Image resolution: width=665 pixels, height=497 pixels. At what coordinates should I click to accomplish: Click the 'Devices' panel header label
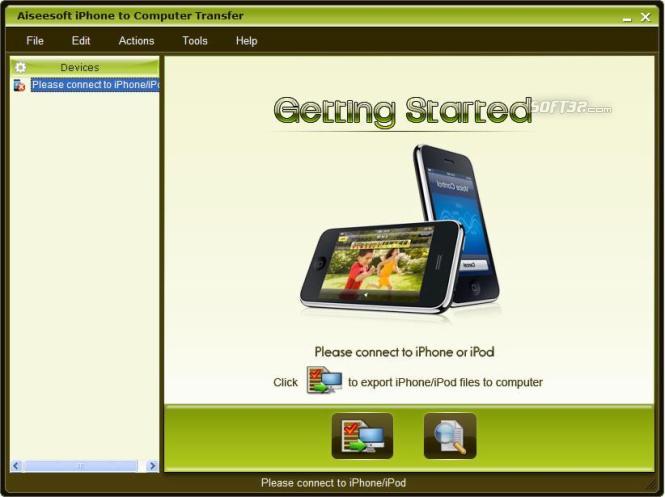(x=80, y=67)
